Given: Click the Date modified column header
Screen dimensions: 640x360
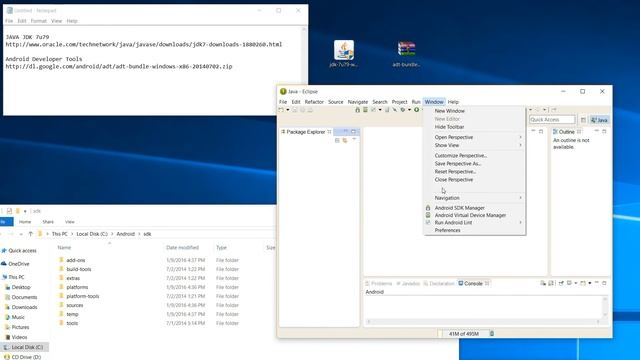Looking at the screenshot, I should click(x=182, y=247).
